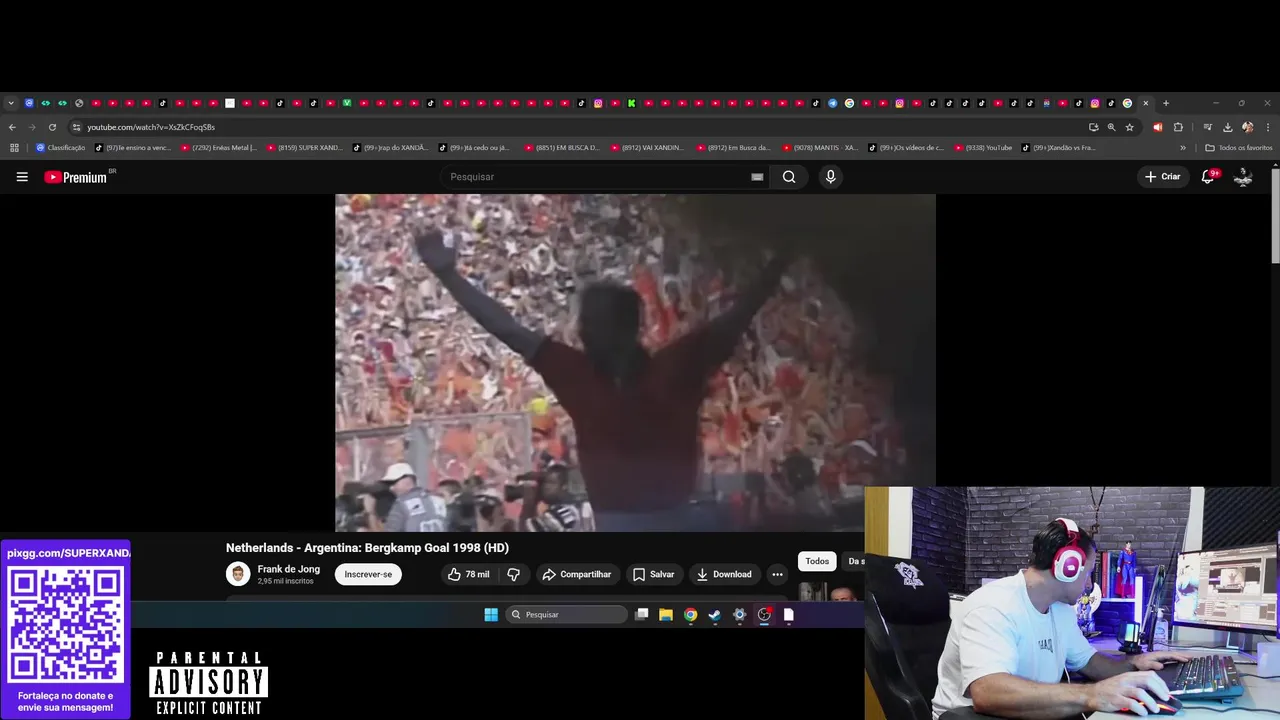Open (9338) YouTube bookmark

(983, 148)
